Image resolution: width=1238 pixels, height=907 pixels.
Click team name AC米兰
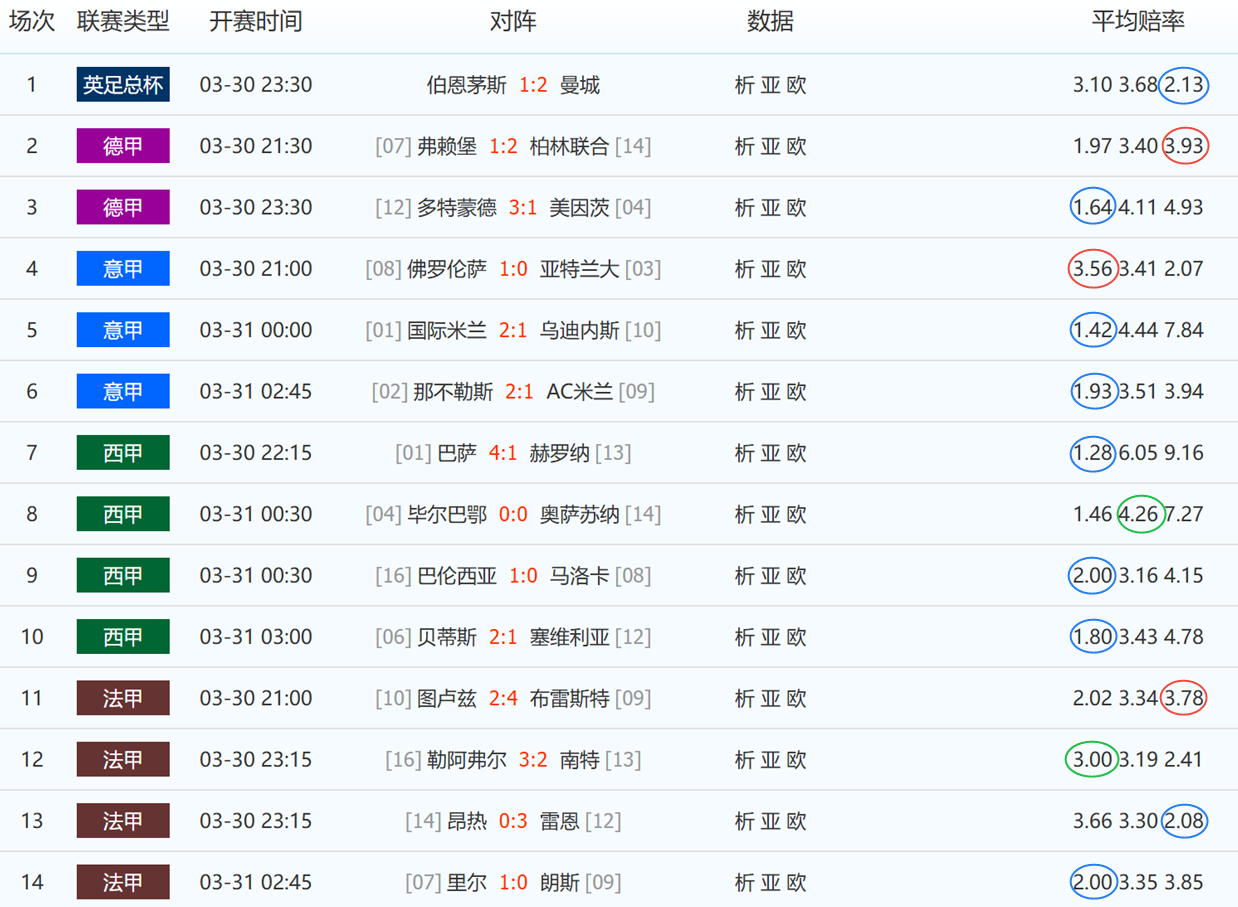(579, 392)
